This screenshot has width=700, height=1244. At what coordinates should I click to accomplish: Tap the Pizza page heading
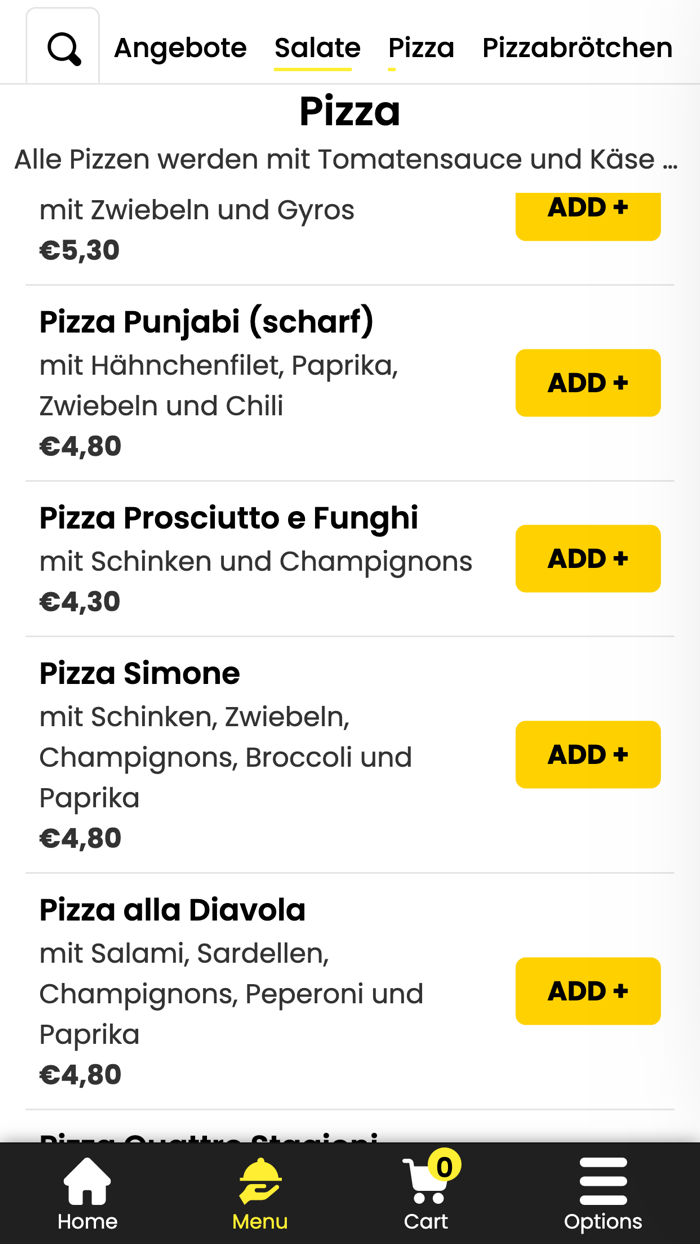(x=348, y=113)
